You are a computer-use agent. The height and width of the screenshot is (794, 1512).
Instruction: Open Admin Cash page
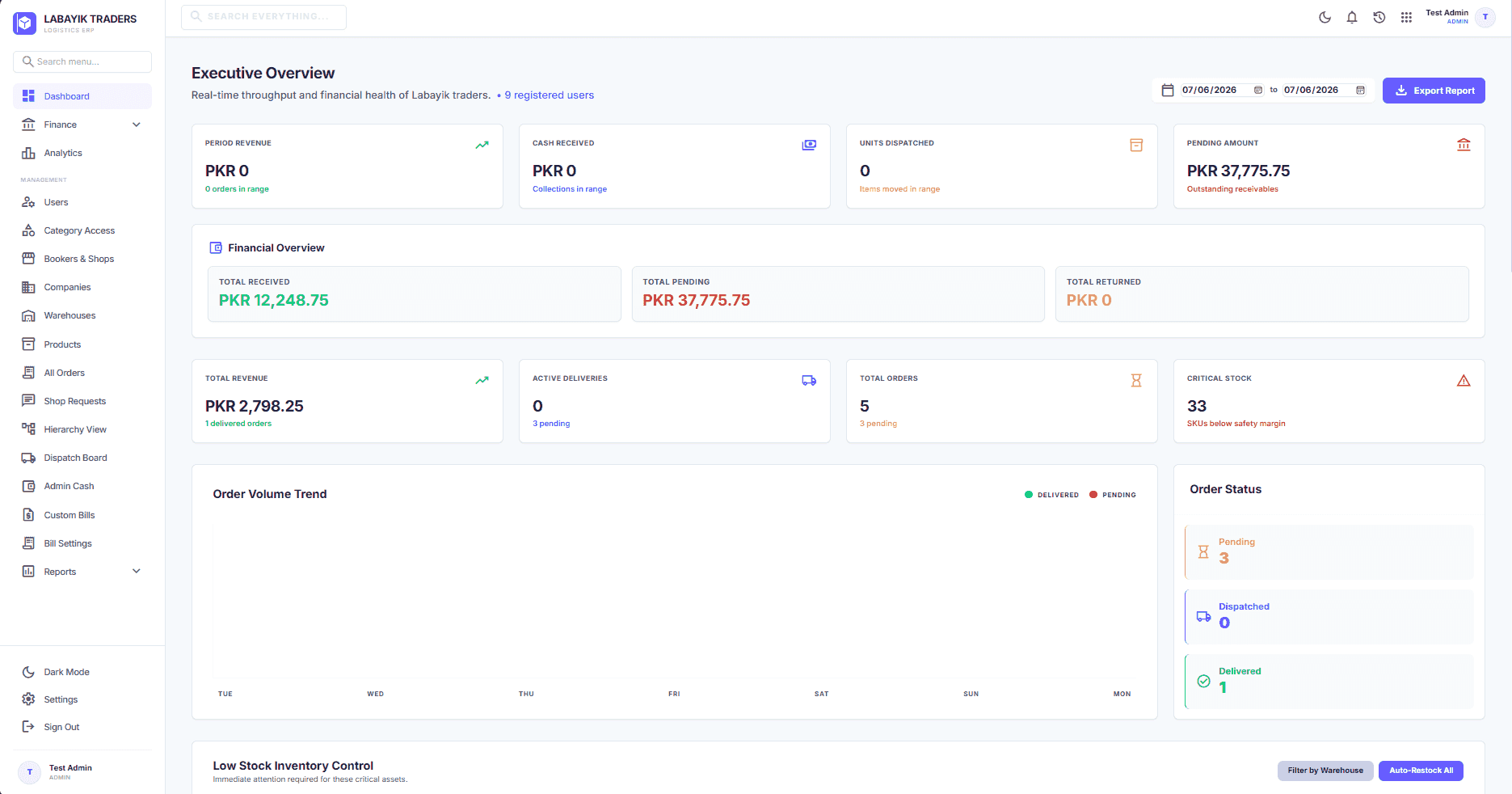[x=82, y=486]
